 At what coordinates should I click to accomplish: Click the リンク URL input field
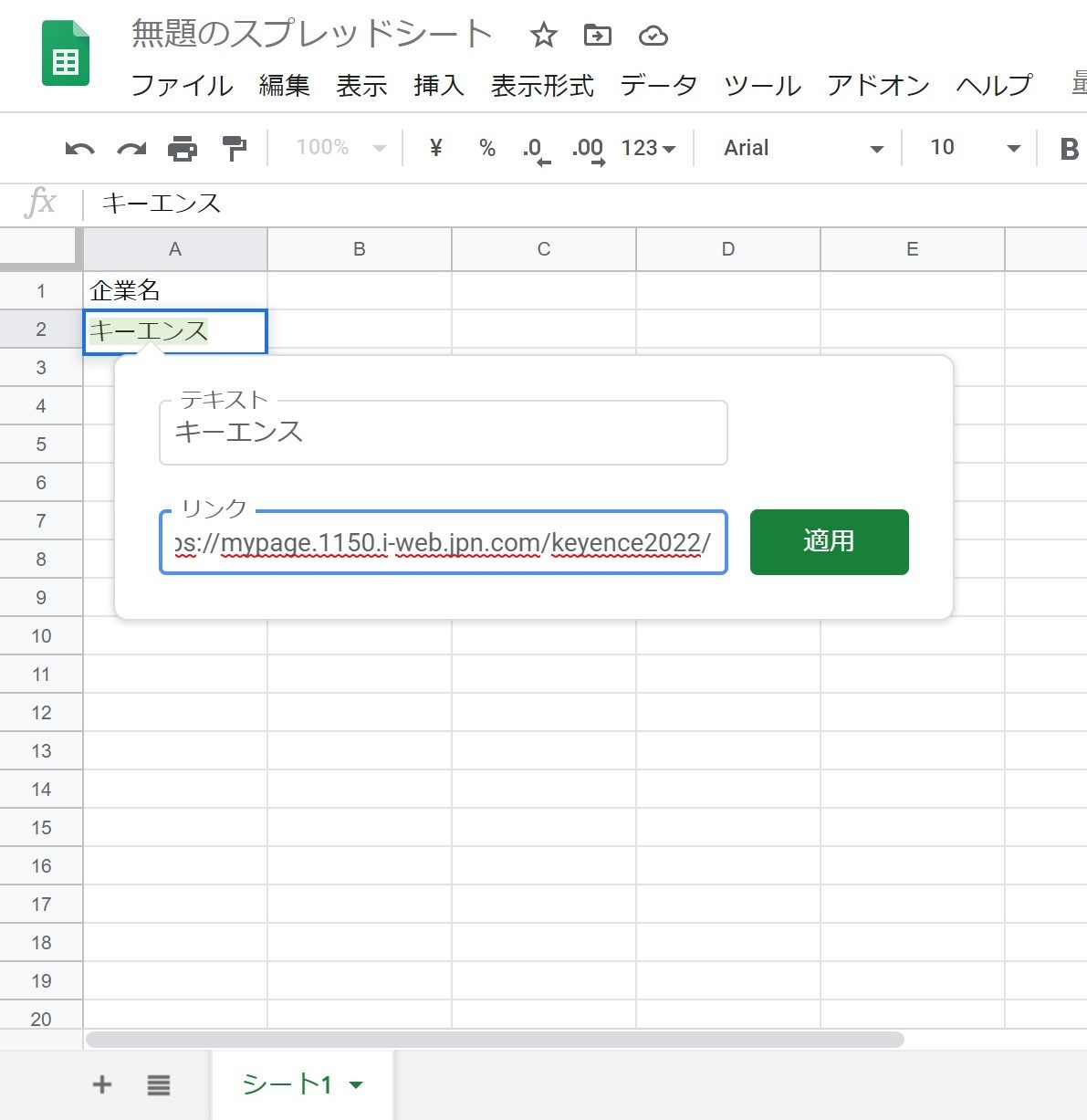tap(444, 542)
